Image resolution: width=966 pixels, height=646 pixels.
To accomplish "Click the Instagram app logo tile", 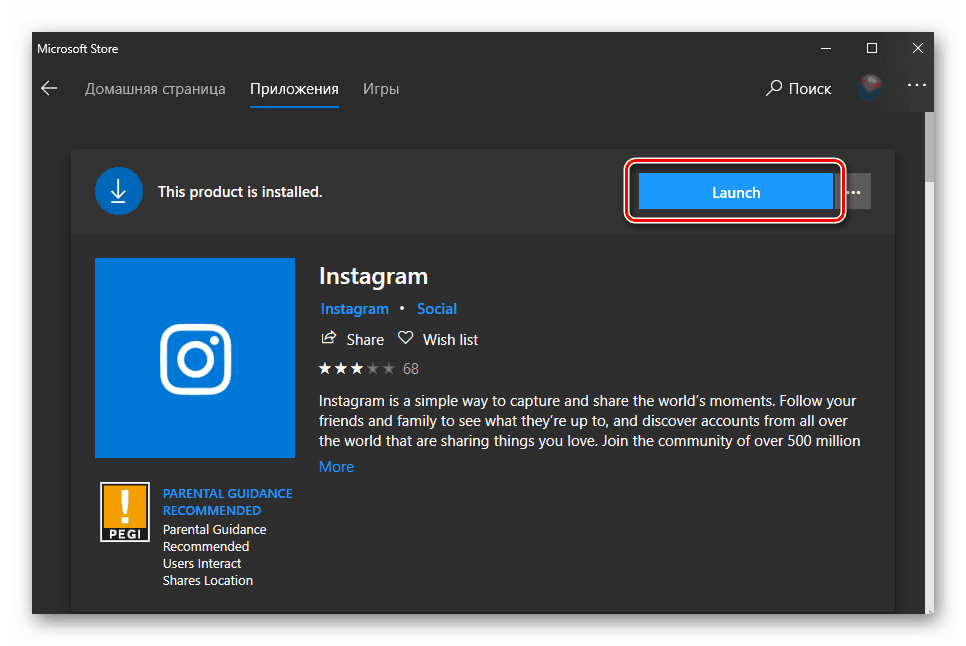I will [195, 358].
